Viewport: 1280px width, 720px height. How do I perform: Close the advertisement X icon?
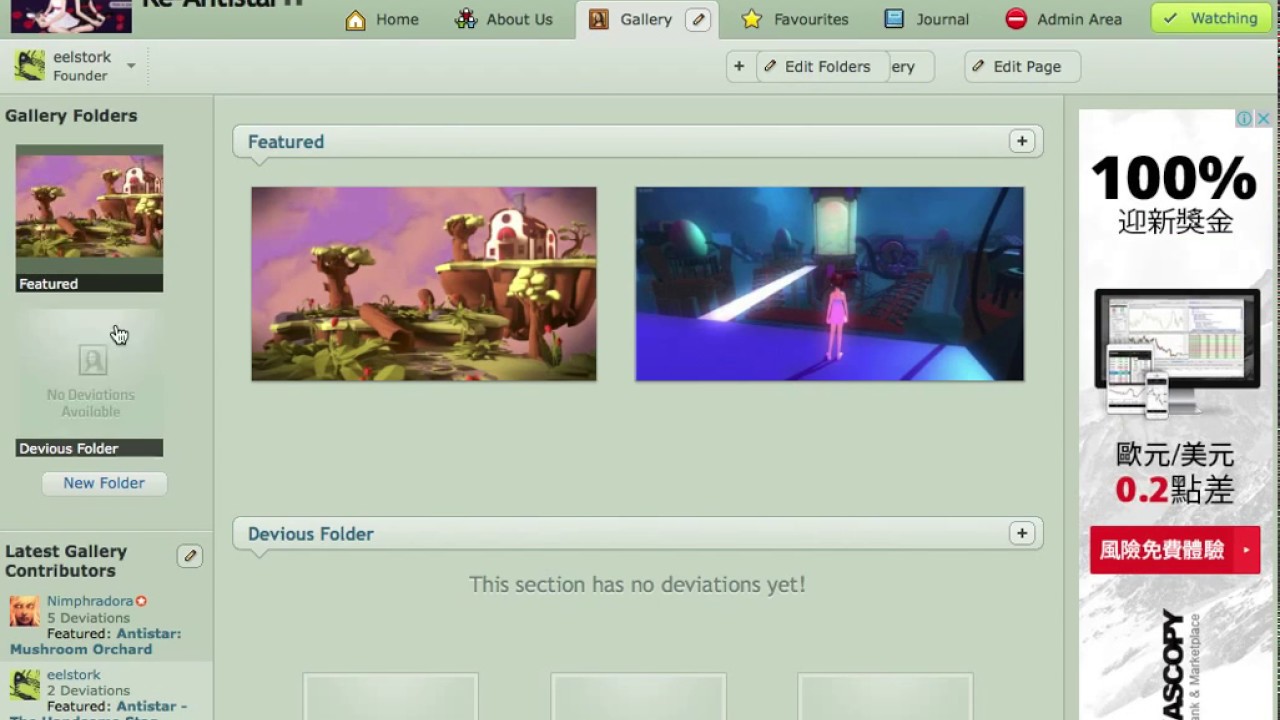1263,119
